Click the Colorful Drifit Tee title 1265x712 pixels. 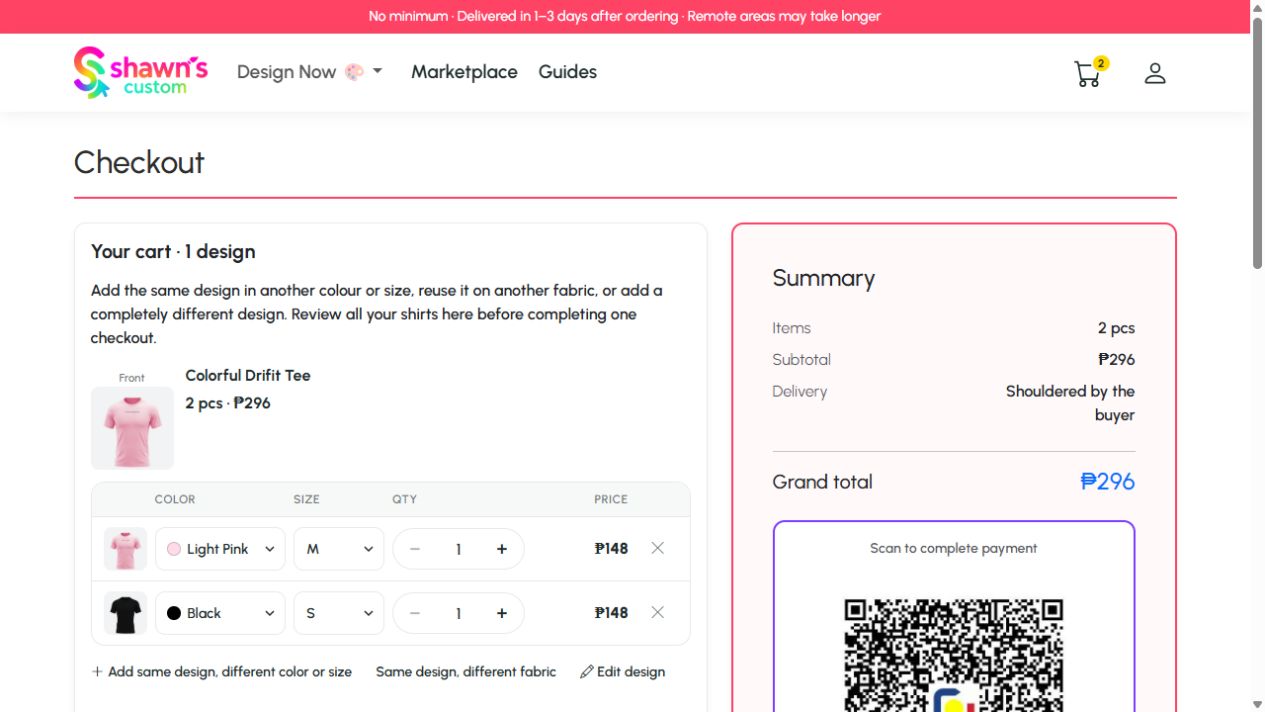[x=248, y=375]
